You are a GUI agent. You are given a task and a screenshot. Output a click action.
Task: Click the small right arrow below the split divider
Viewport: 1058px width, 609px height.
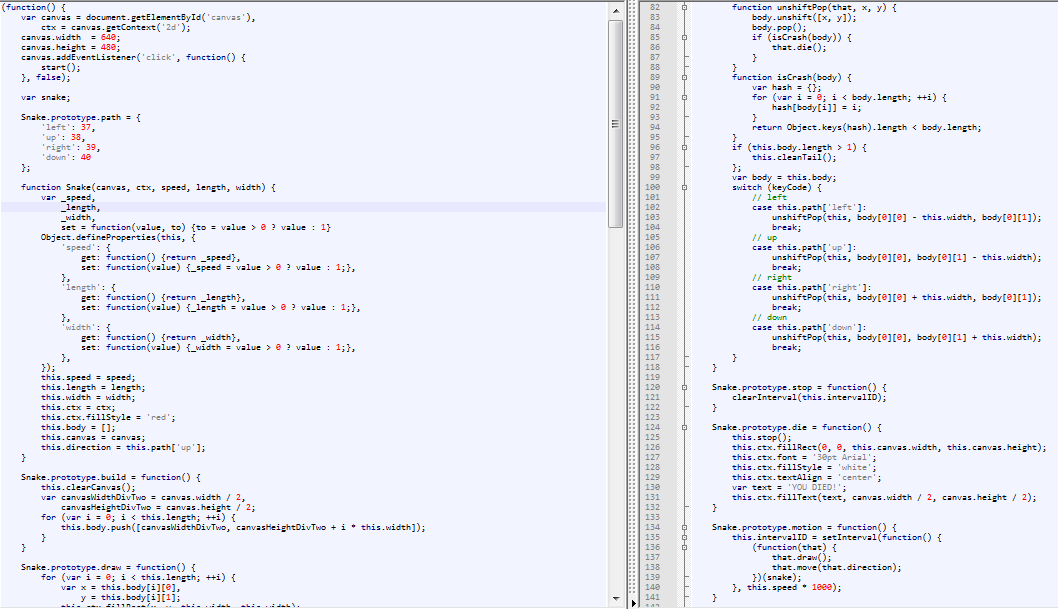coord(632,603)
